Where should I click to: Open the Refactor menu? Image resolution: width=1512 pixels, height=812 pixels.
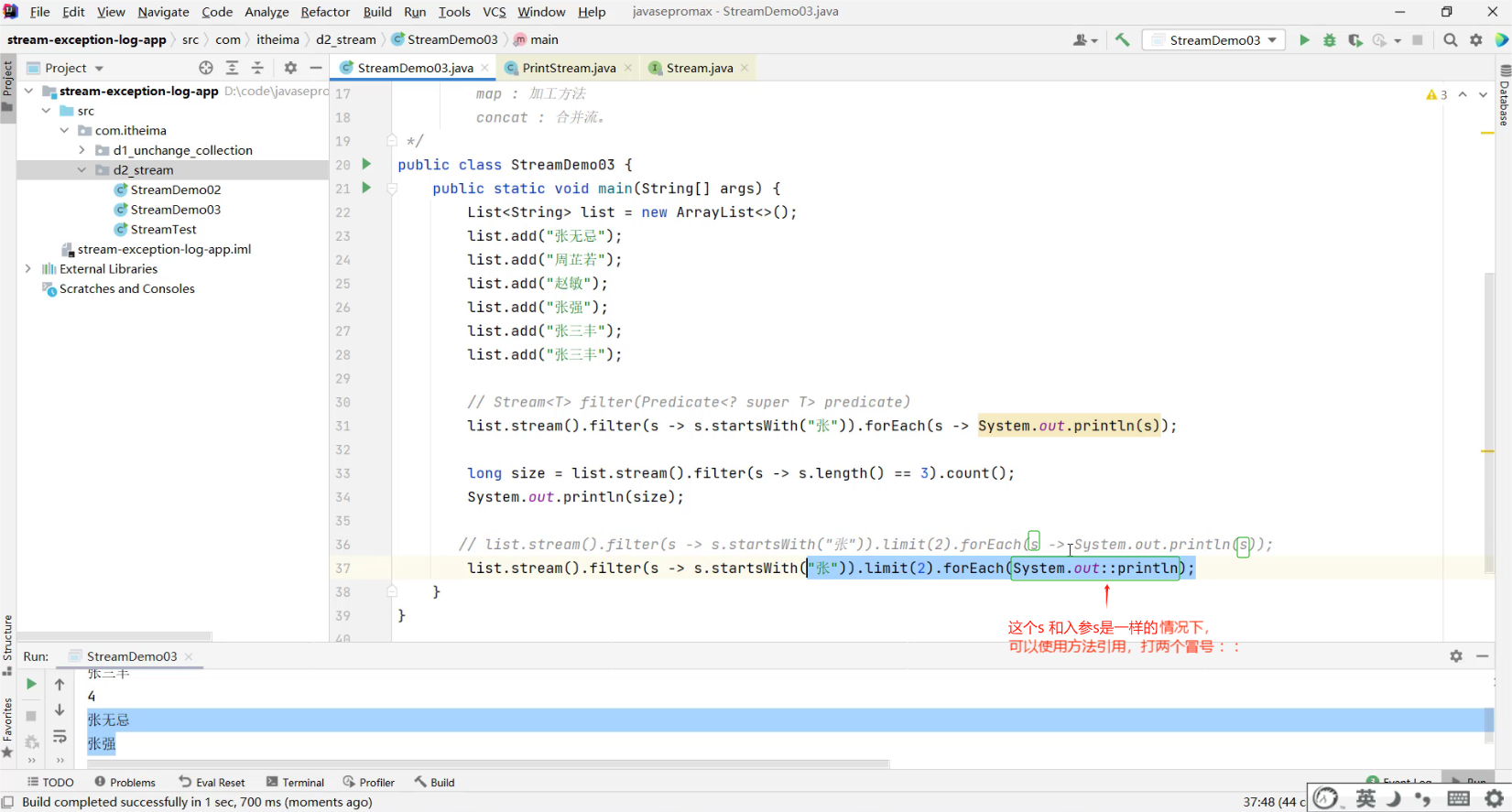tap(325, 12)
